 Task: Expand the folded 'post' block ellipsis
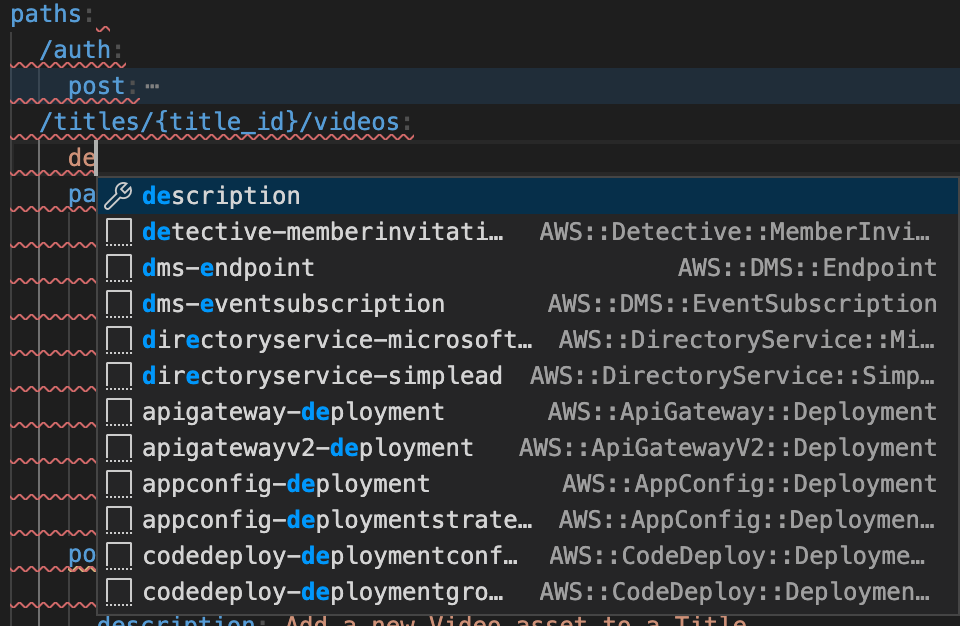152,86
